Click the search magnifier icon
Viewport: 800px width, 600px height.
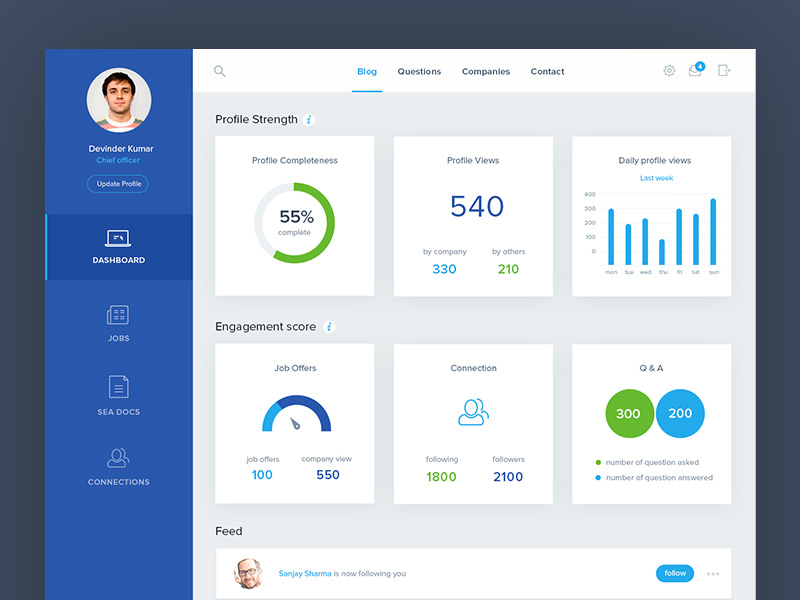click(219, 71)
